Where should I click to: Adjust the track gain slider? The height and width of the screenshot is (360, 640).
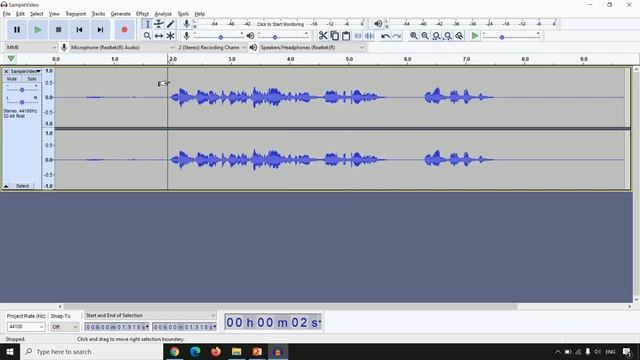(x=22, y=89)
